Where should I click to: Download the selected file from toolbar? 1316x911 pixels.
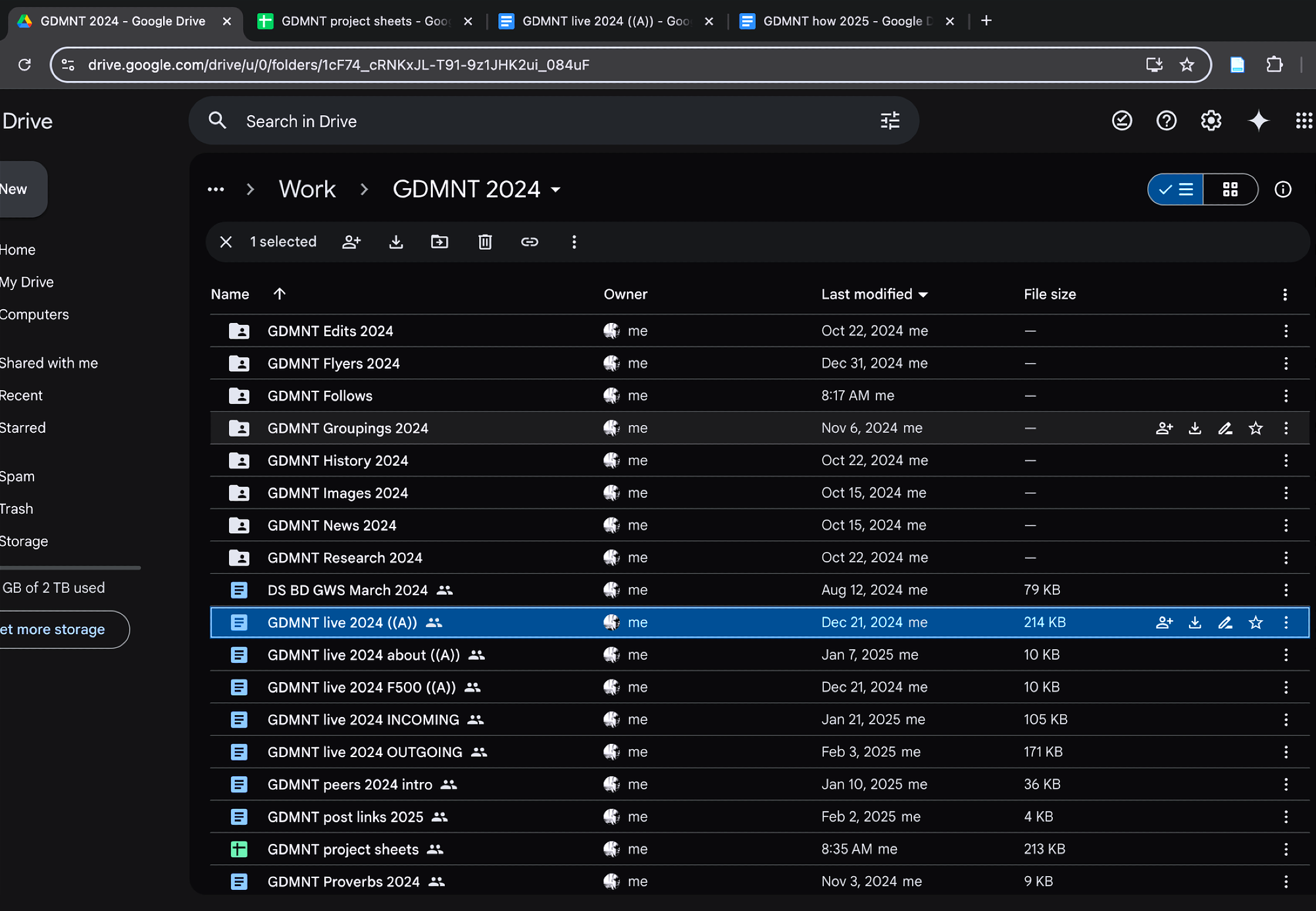395,242
